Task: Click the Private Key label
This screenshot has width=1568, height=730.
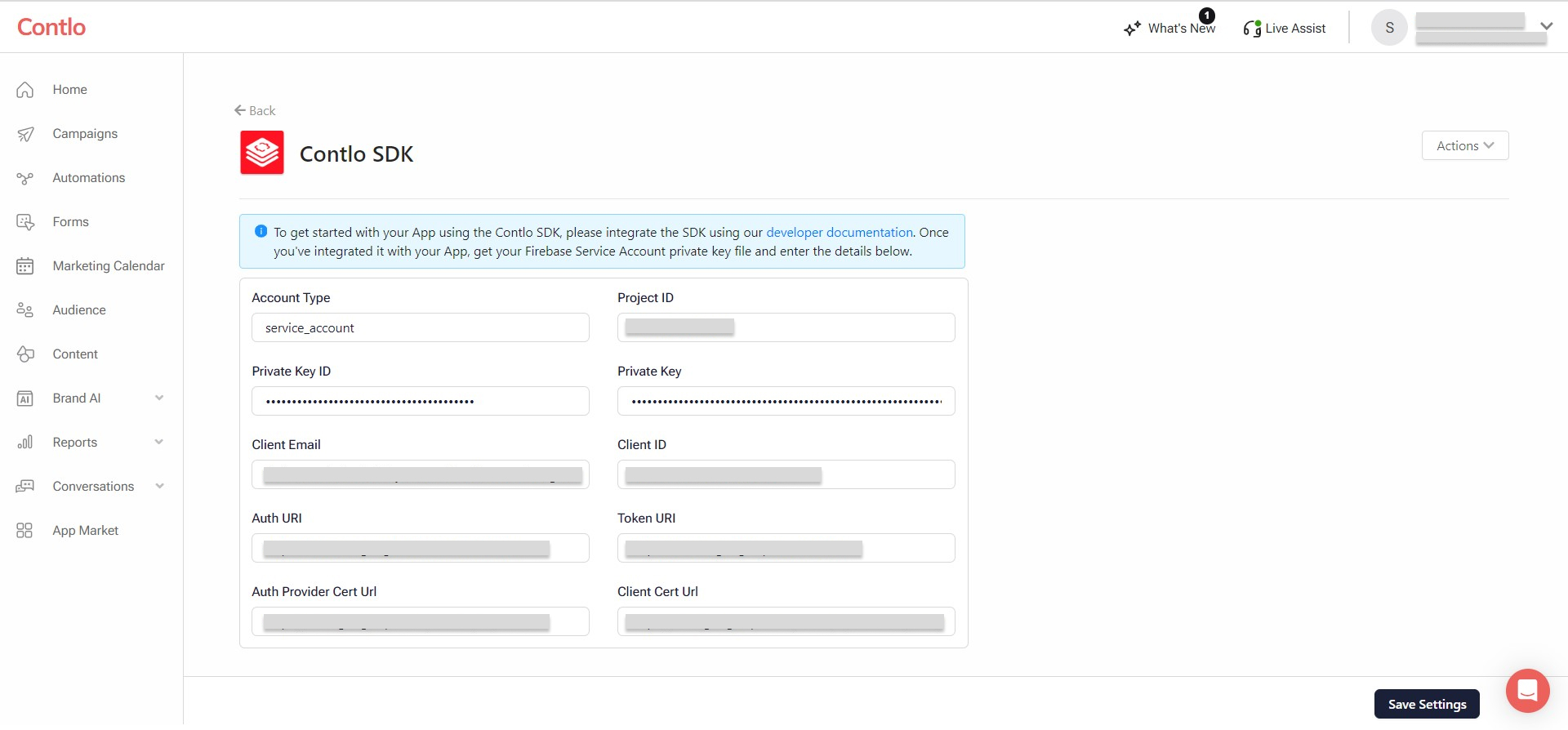Action: point(649,372)
